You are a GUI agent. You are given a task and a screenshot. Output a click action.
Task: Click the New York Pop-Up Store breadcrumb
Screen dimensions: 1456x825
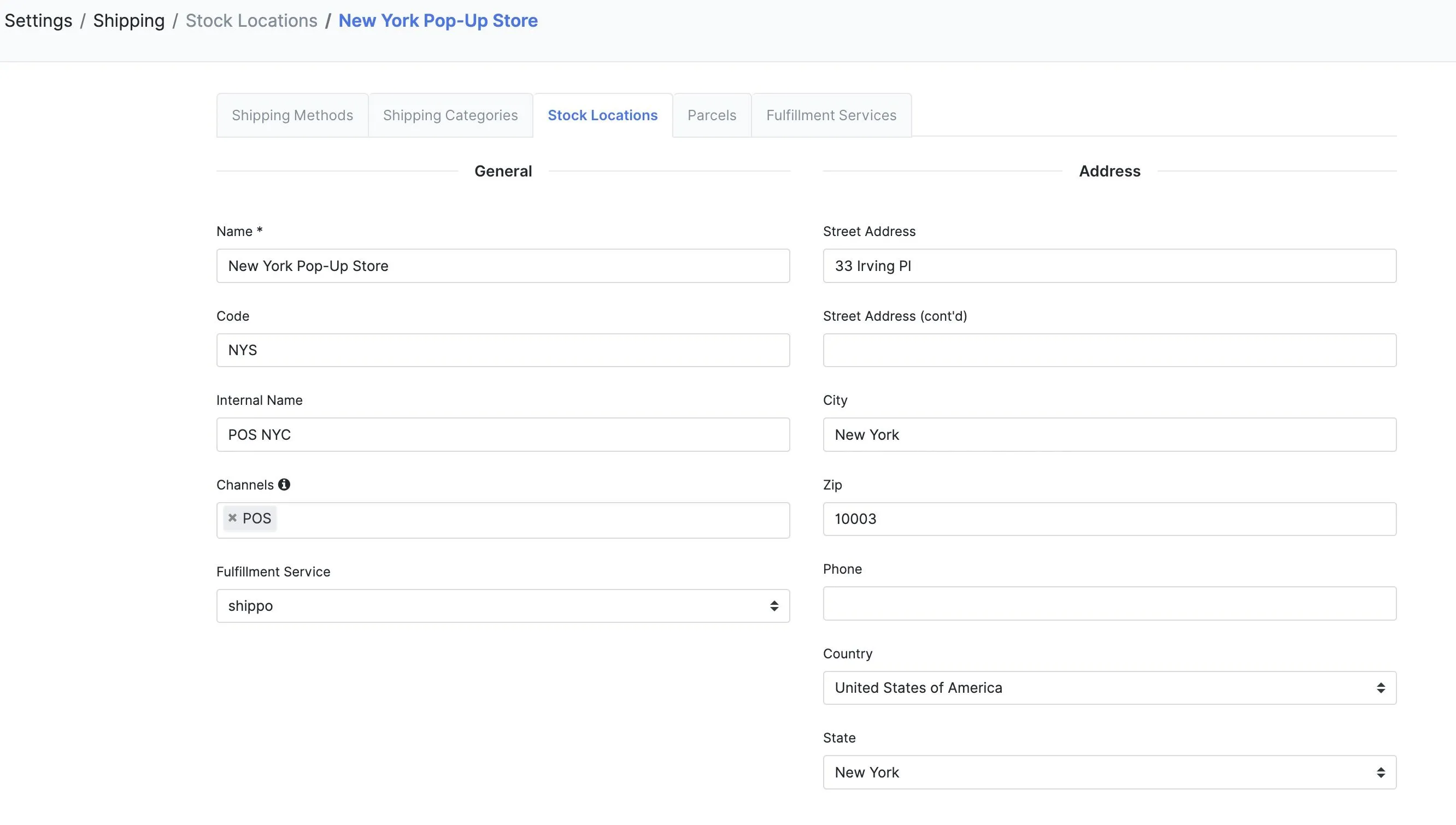438,20
